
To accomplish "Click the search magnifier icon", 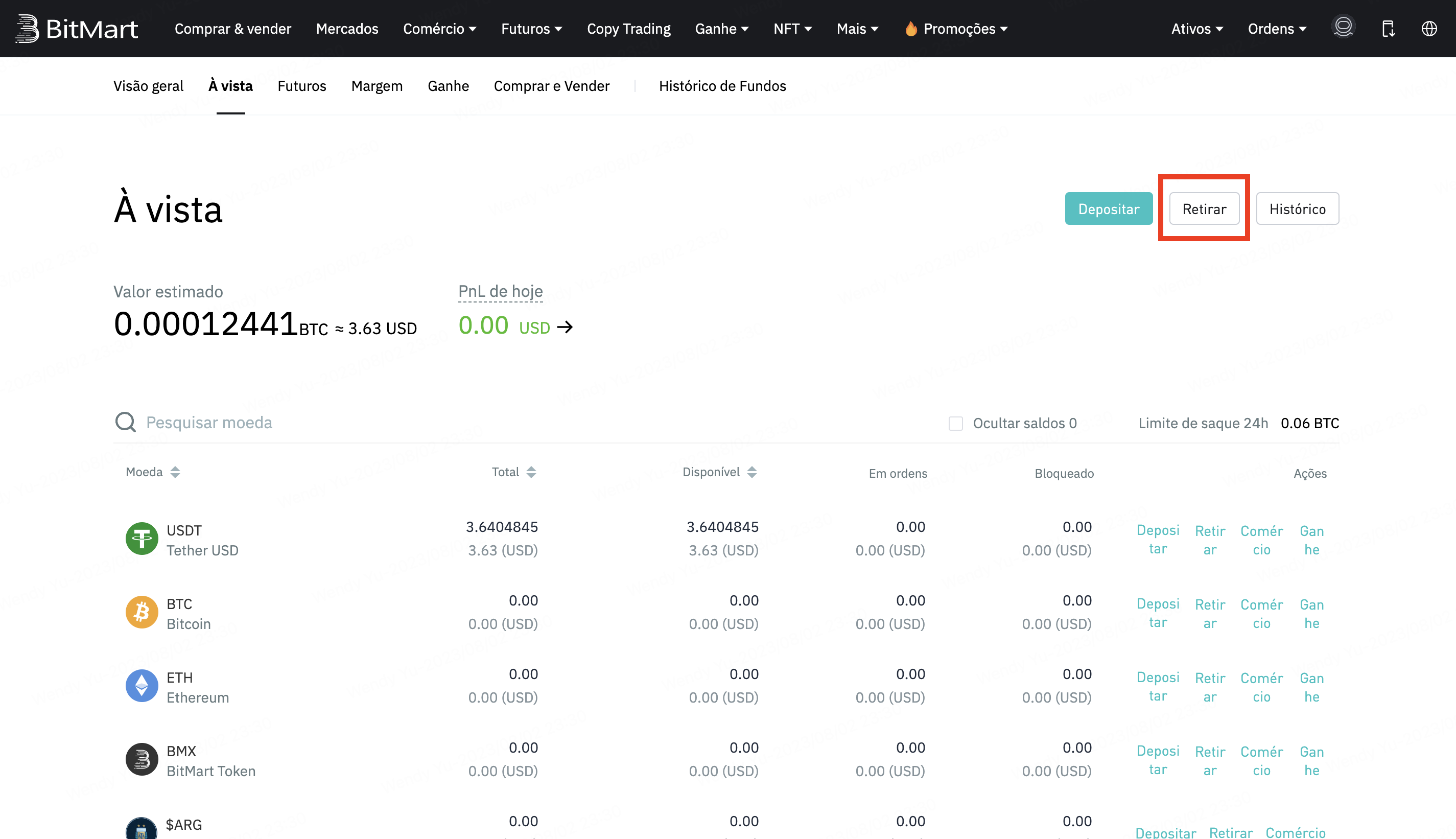I will click(x=125, y=422).
